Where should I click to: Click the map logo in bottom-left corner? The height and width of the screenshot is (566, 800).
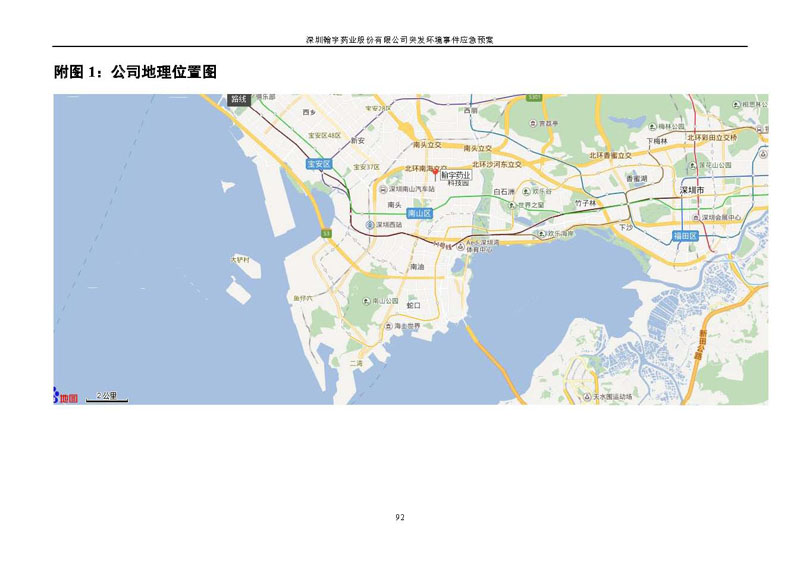tap(65, 398)
